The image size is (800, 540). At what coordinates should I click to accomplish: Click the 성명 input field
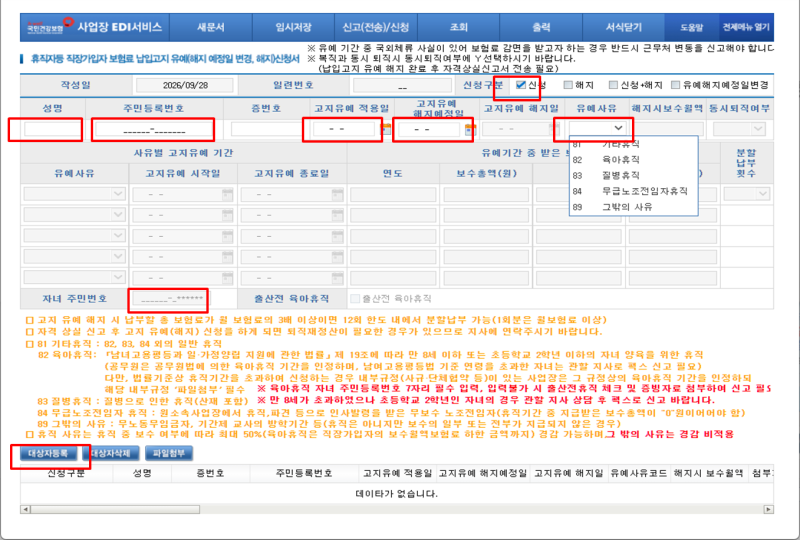[x=52, y=129]
